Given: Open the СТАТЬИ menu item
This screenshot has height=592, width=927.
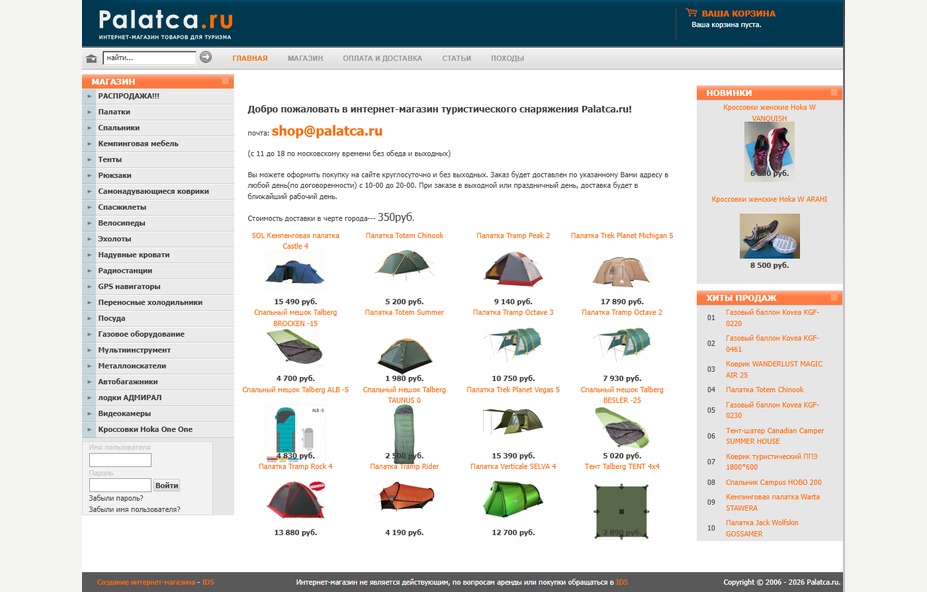Looking at the screenshot, I should 456,59.
